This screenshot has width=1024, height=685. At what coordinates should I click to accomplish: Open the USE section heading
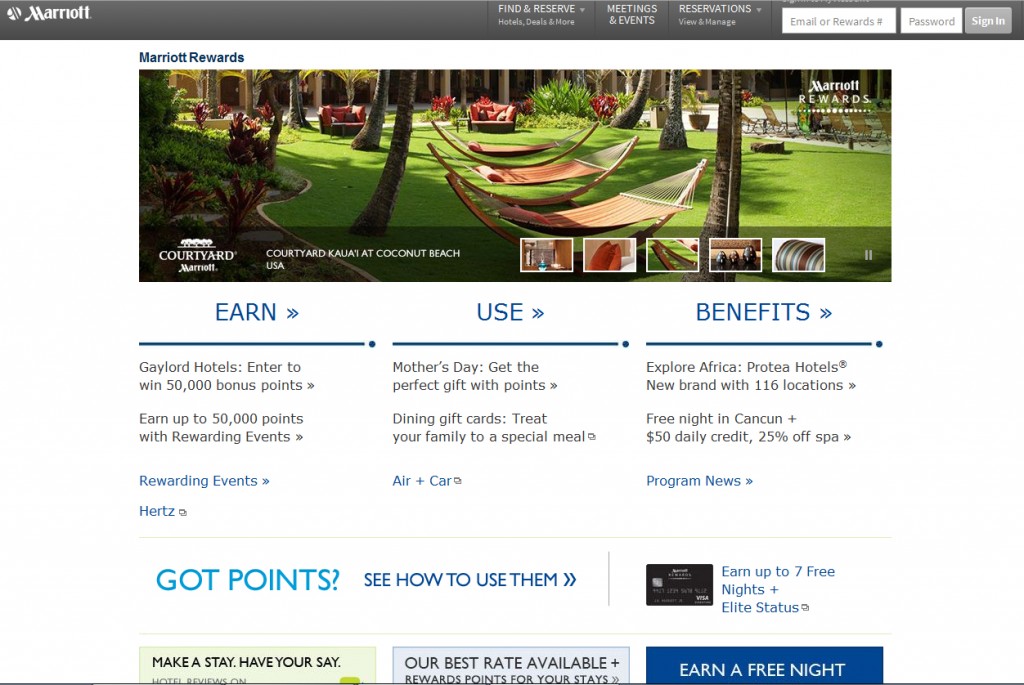[510, 312]
